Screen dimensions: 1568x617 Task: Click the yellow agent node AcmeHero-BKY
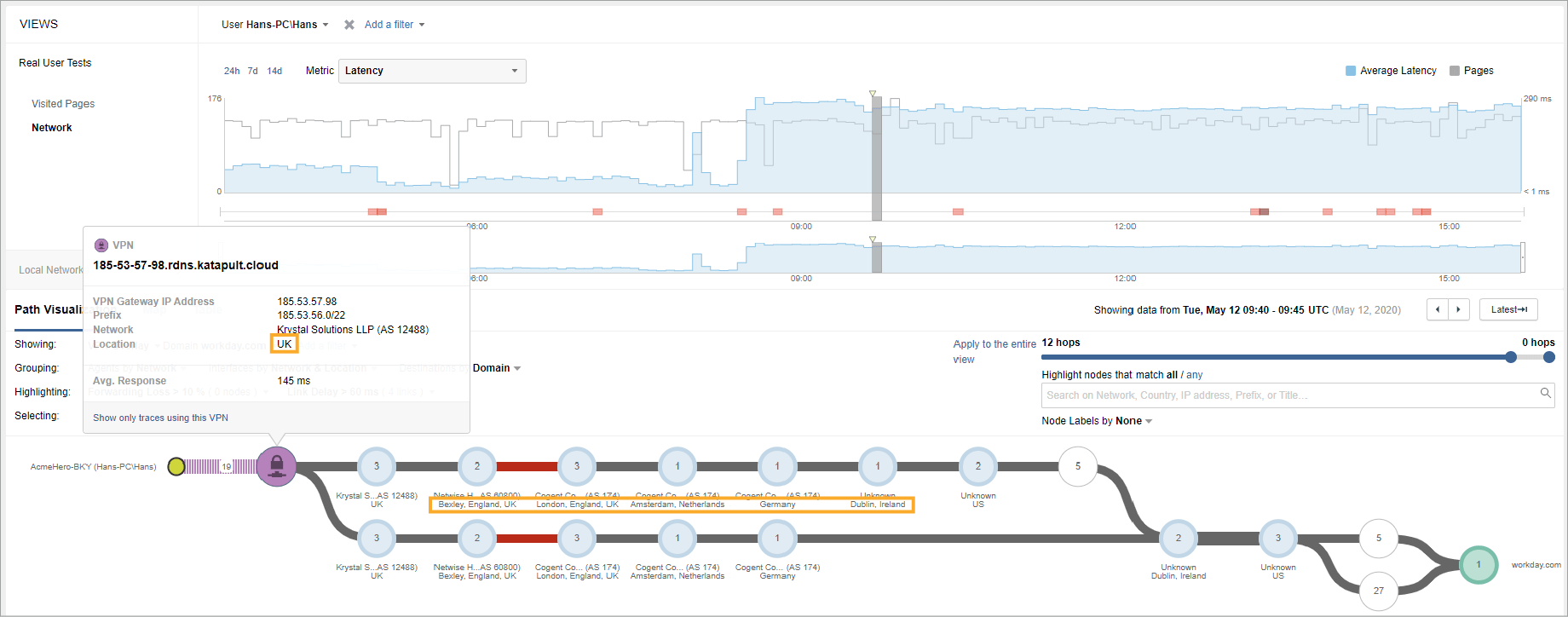pos(176,466)
